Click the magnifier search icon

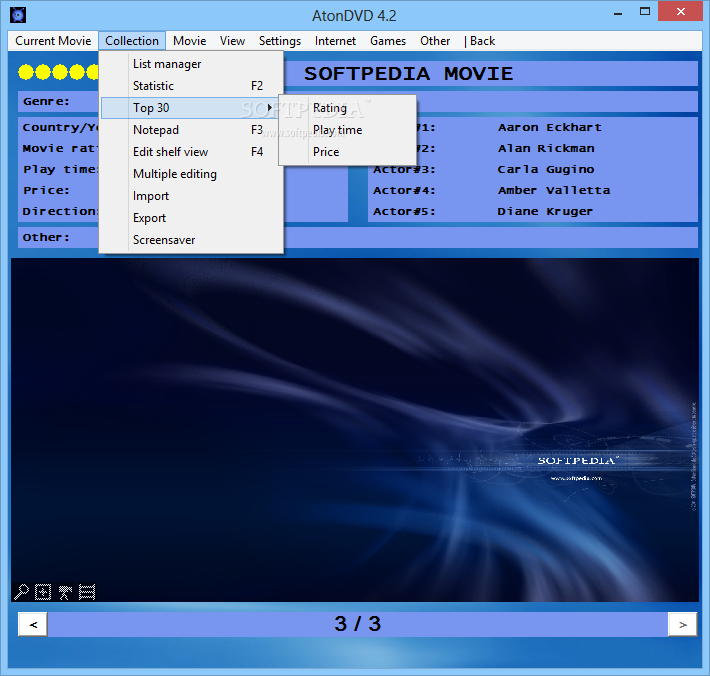pos(21,592)
